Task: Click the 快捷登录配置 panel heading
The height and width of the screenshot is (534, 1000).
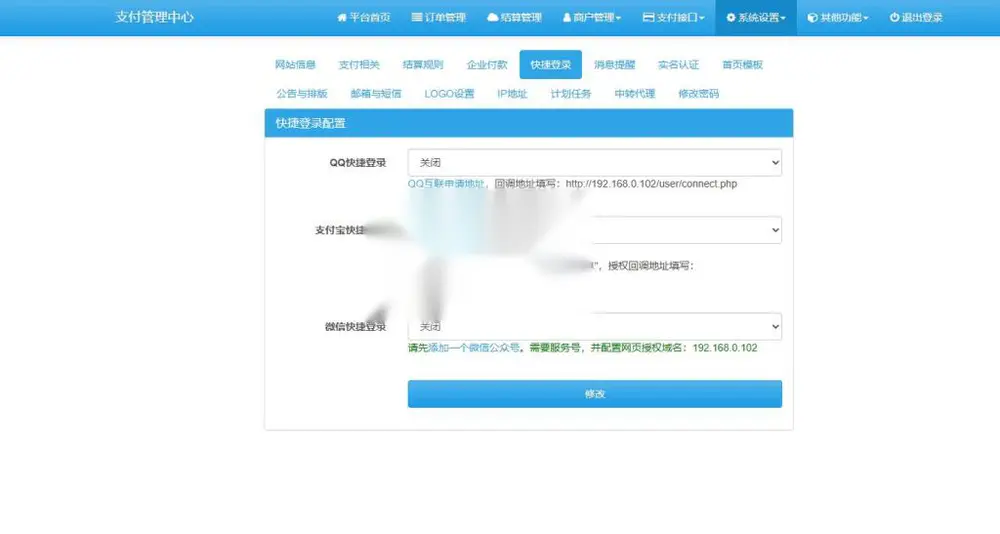Action: [311, 123]
